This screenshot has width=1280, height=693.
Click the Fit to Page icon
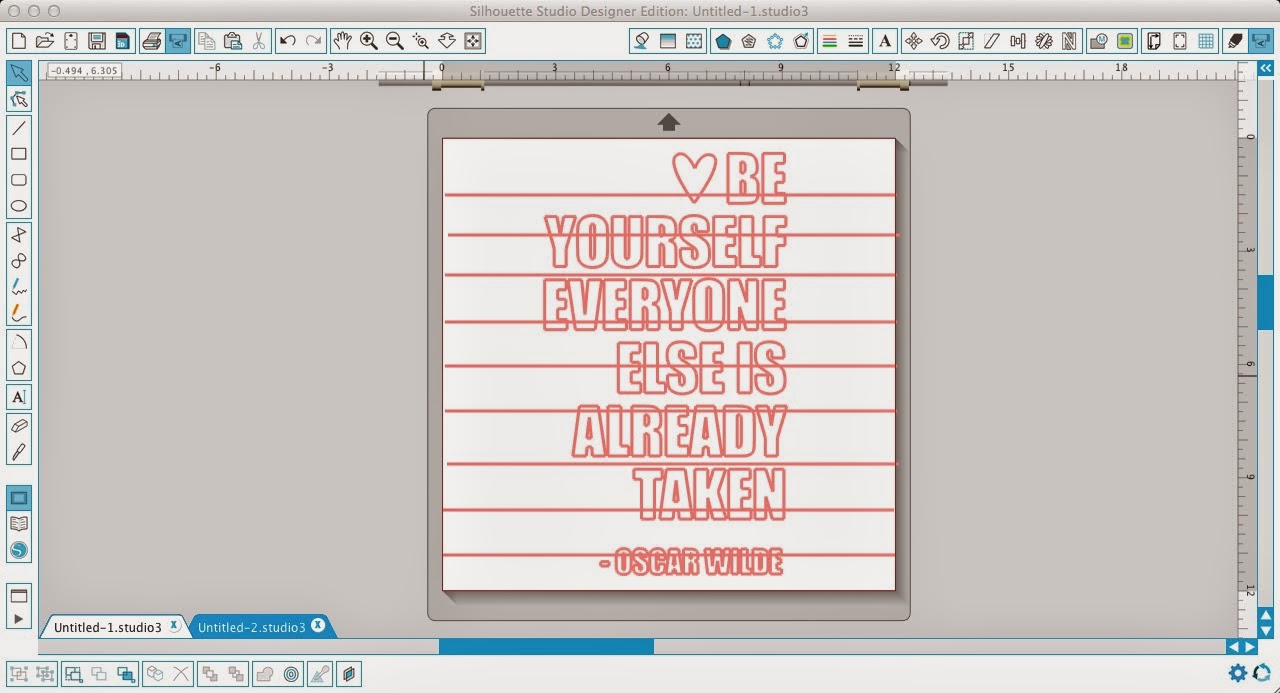pos(470,41)
